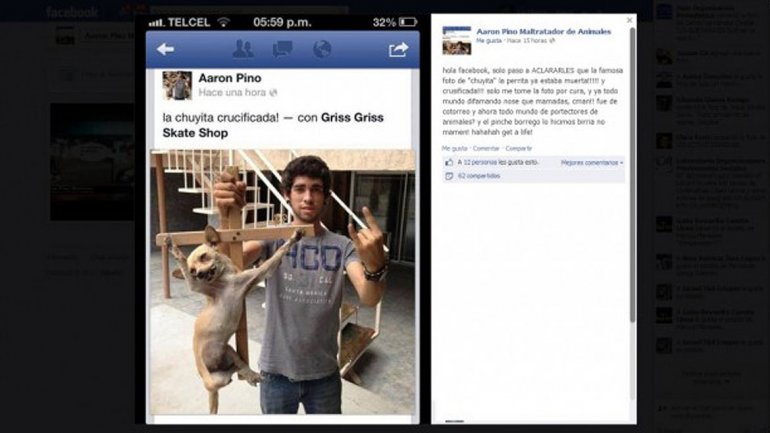770x433 pixels.
Task: Open the Aaron Pino Maltratador de Animales page
Action: click(x=544, y=31)
